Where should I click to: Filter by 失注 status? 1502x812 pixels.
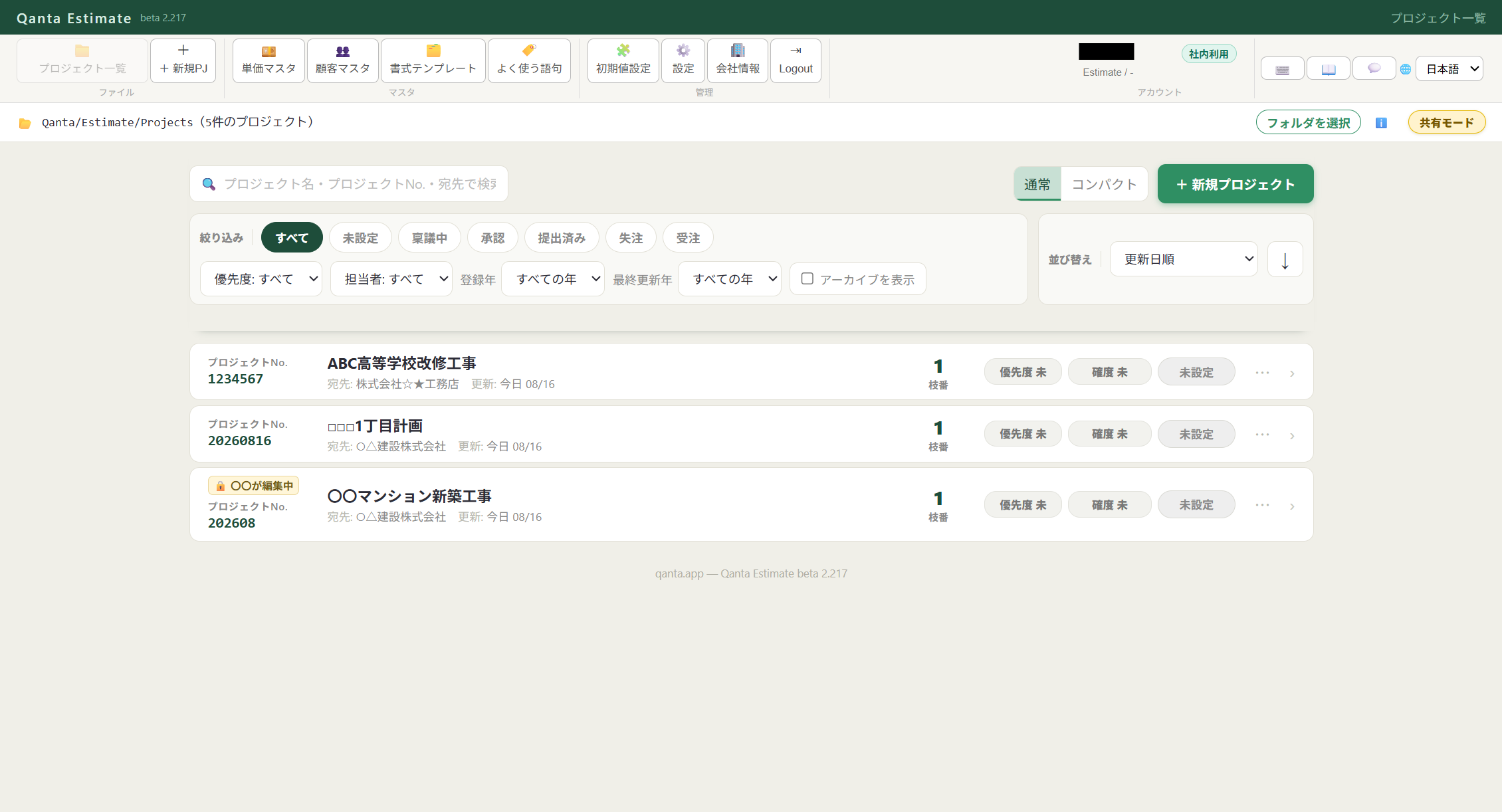631,238
